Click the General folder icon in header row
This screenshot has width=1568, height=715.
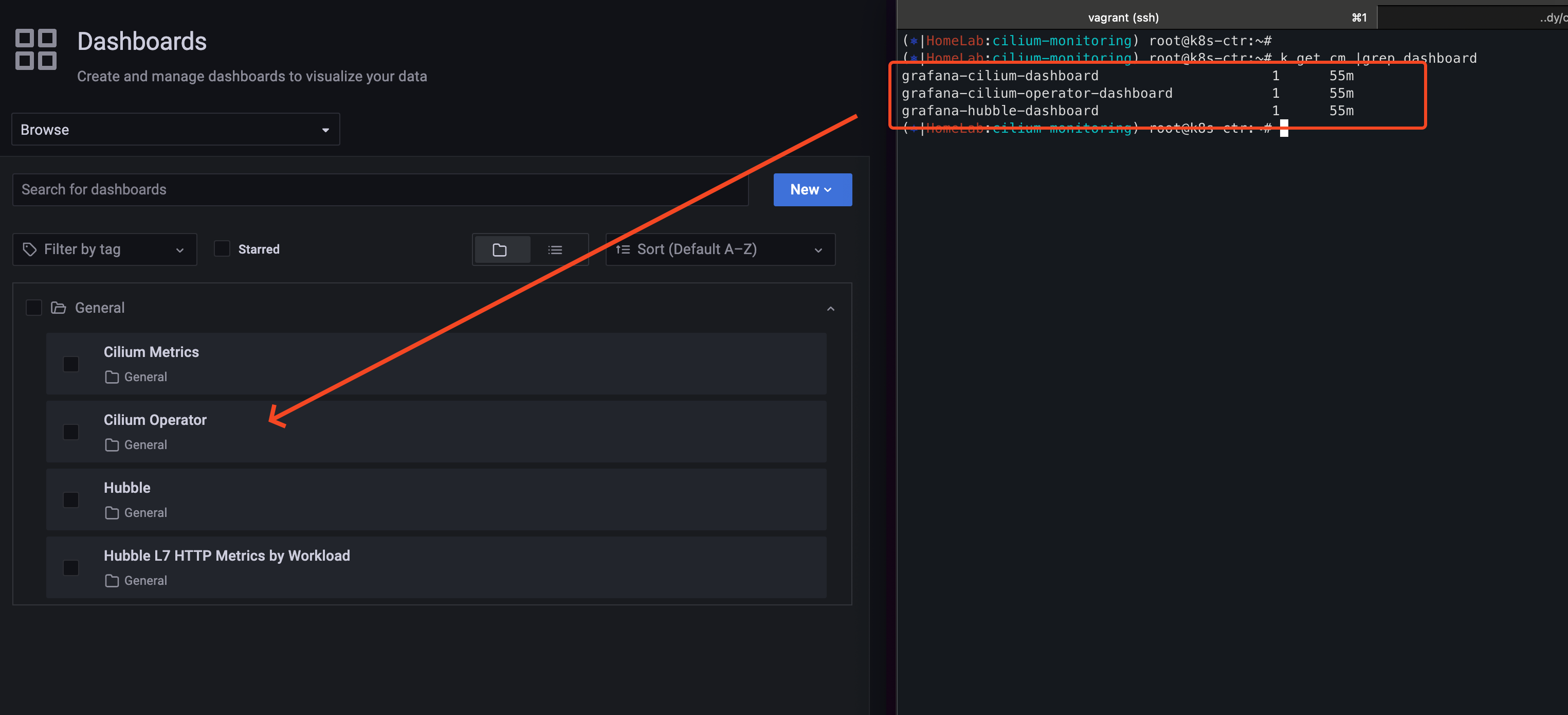pyautogui.click(x=59, y=308)
